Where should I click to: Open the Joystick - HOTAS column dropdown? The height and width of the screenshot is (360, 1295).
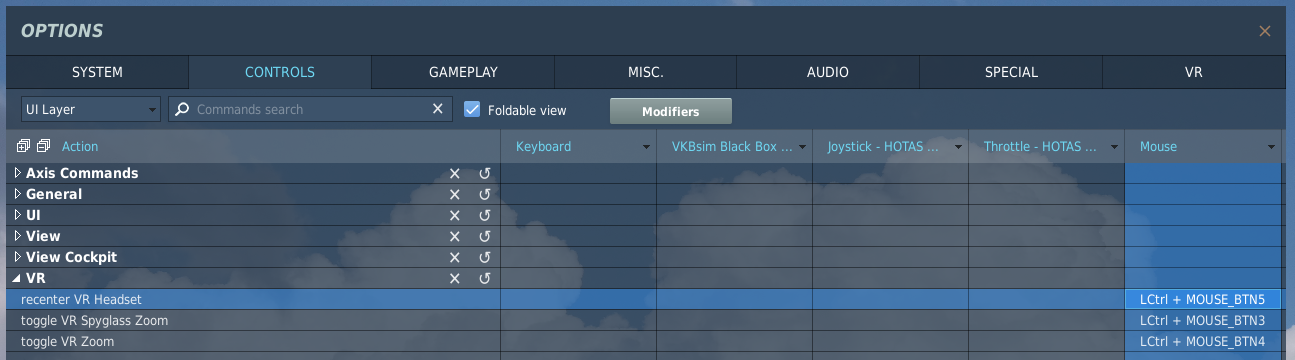click(959, 147)
